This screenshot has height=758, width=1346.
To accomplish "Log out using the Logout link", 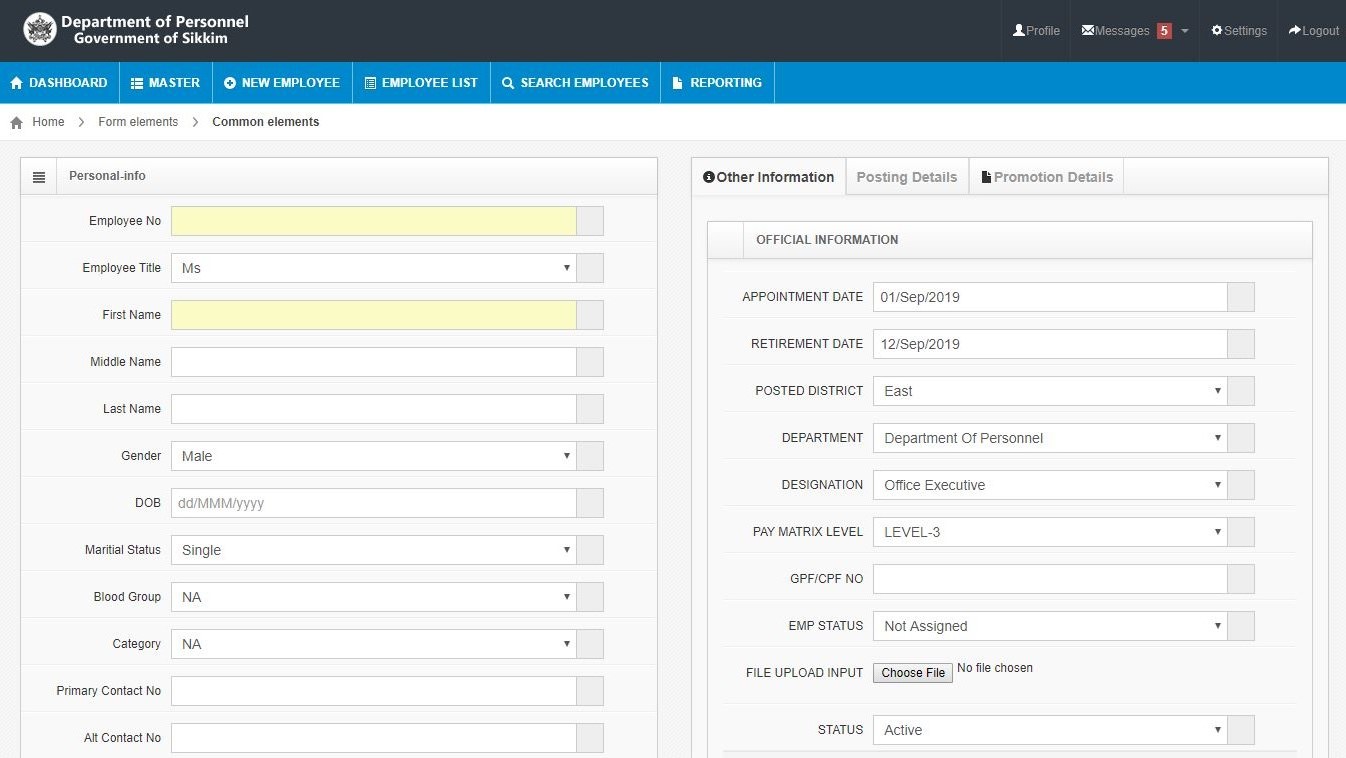I will [x=1314, y=31].
